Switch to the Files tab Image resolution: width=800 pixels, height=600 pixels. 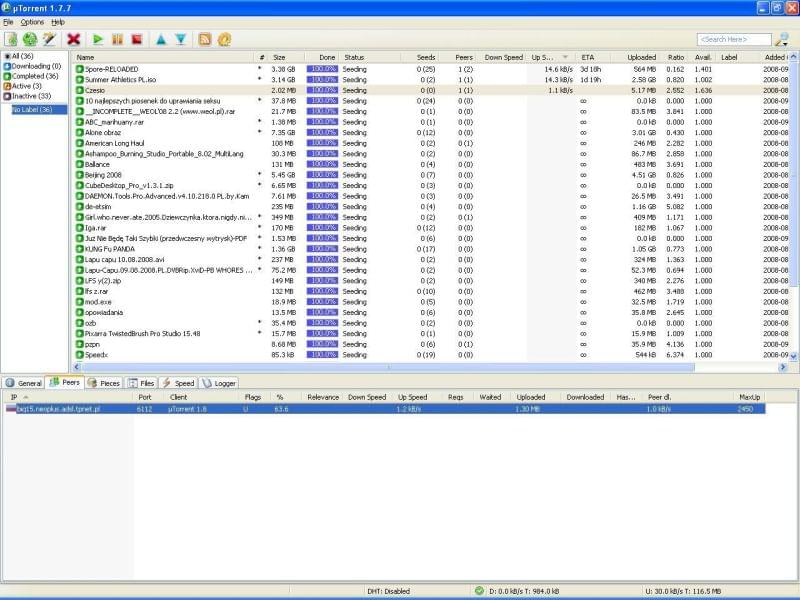coord(141,383)
